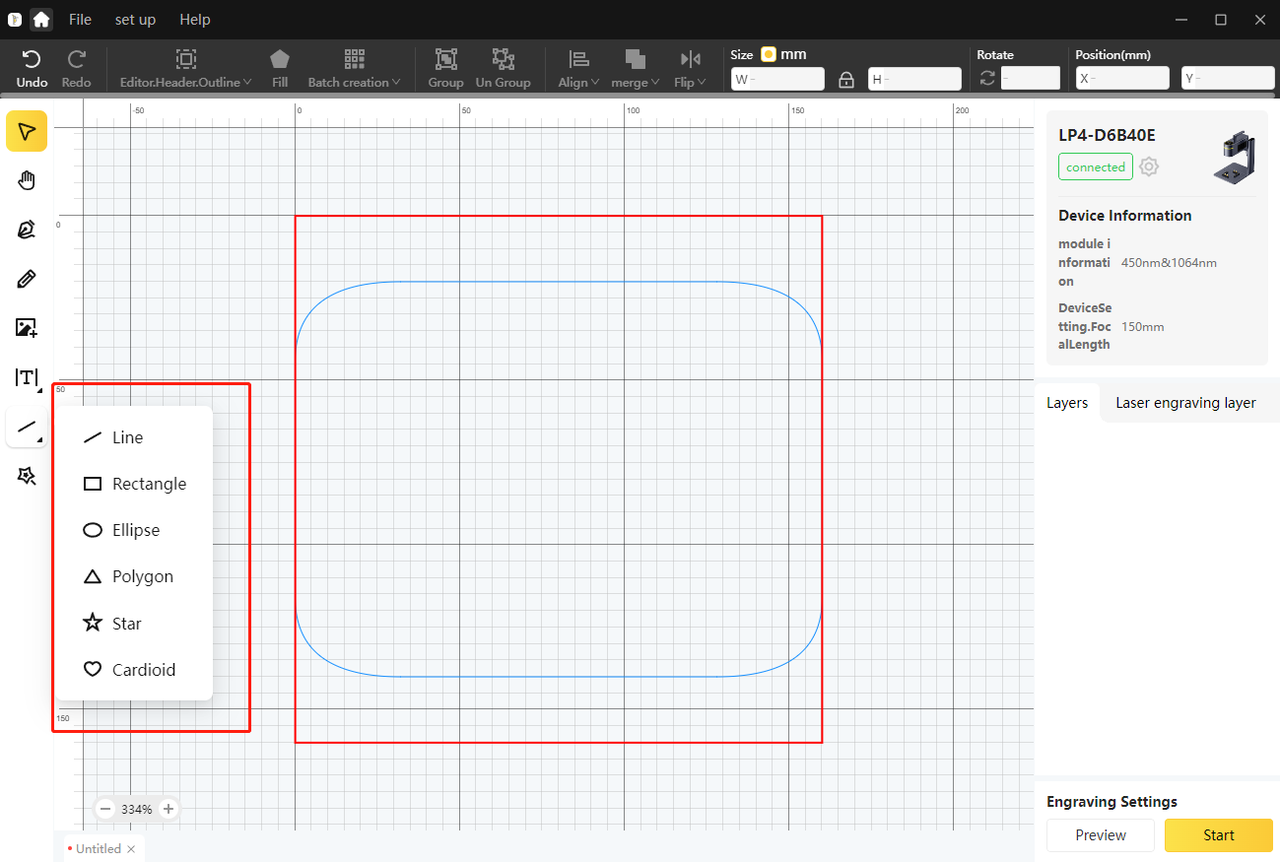
Task: Click the Start button
Action: pyautogui.click(x=1219, y=835)
